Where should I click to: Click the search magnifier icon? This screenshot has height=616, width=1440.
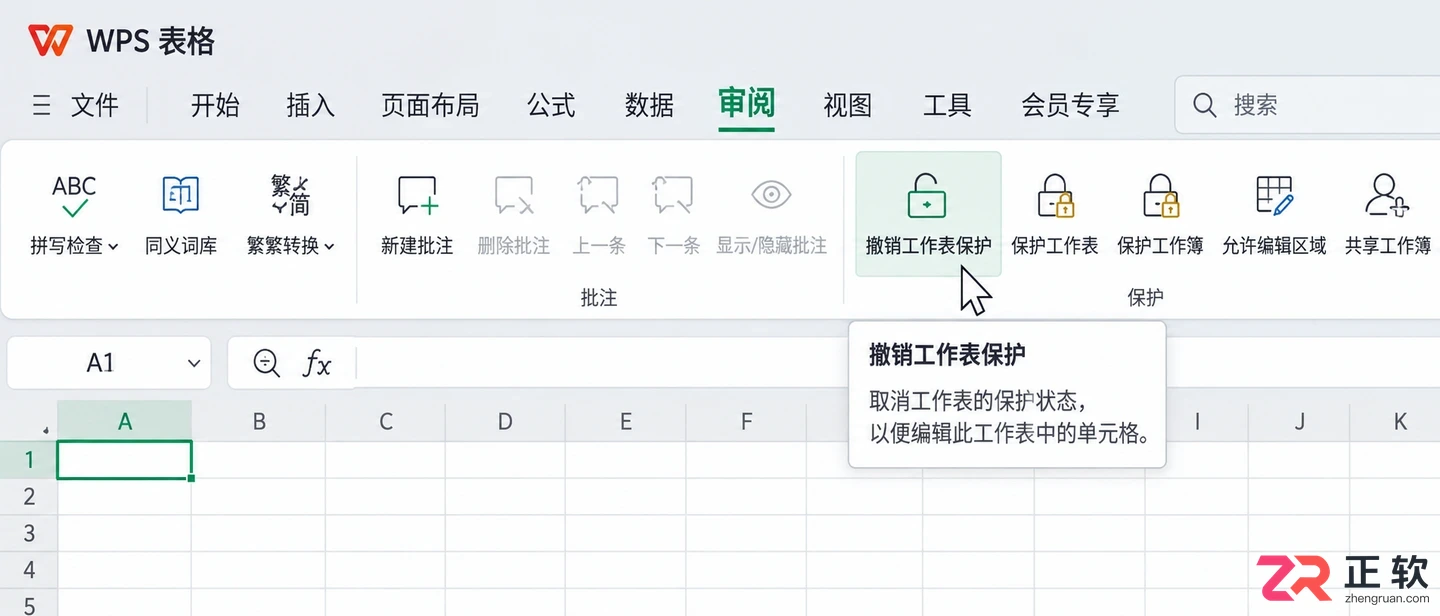click(1205, 104)
